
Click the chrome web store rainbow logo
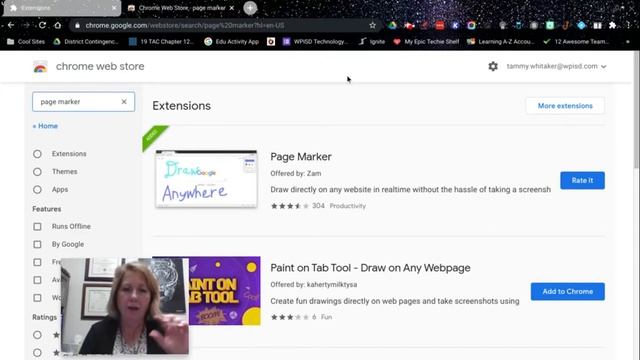tap(40, 67)
